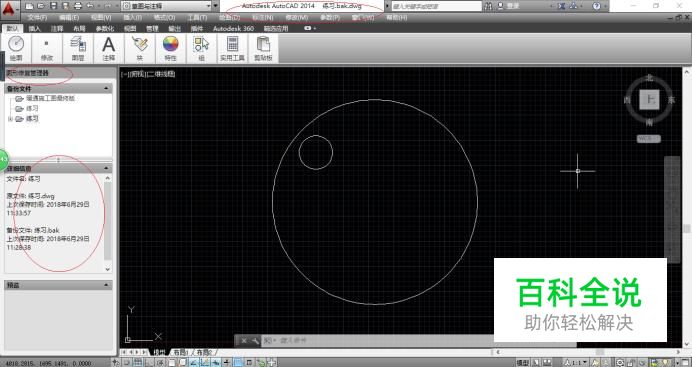Click ViewCube 东 (East) compass label

(671, 100)
